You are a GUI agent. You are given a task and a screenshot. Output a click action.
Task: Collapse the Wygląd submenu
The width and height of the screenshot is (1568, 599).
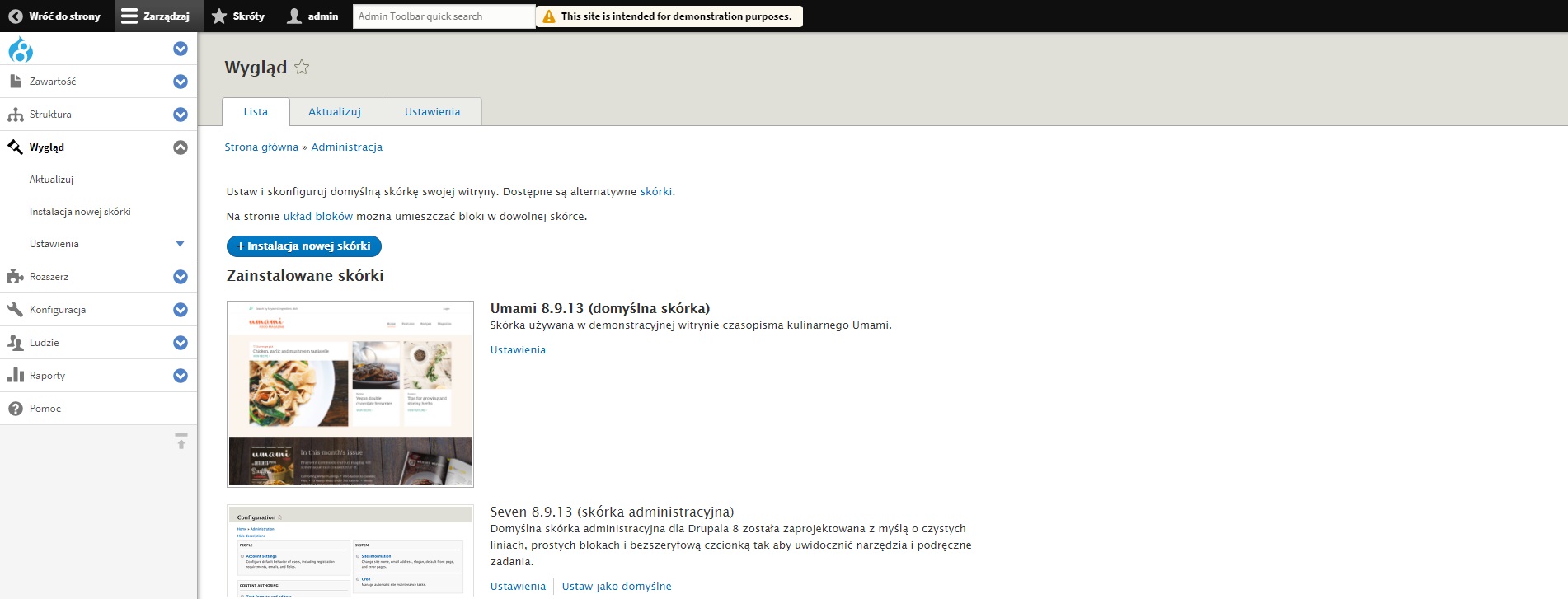pyautogui.click(x=181, y=147)
